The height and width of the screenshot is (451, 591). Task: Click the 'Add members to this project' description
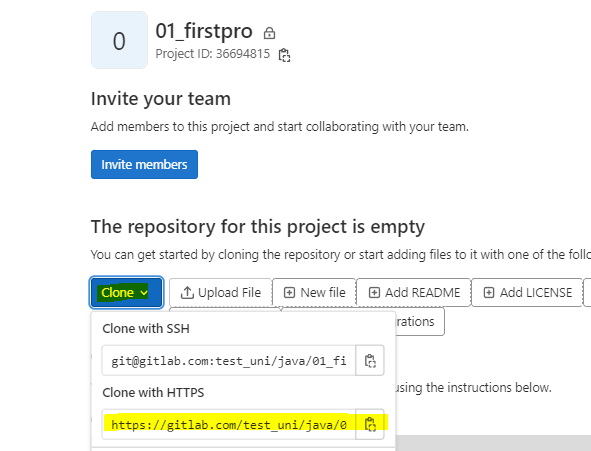click(280, 127)
